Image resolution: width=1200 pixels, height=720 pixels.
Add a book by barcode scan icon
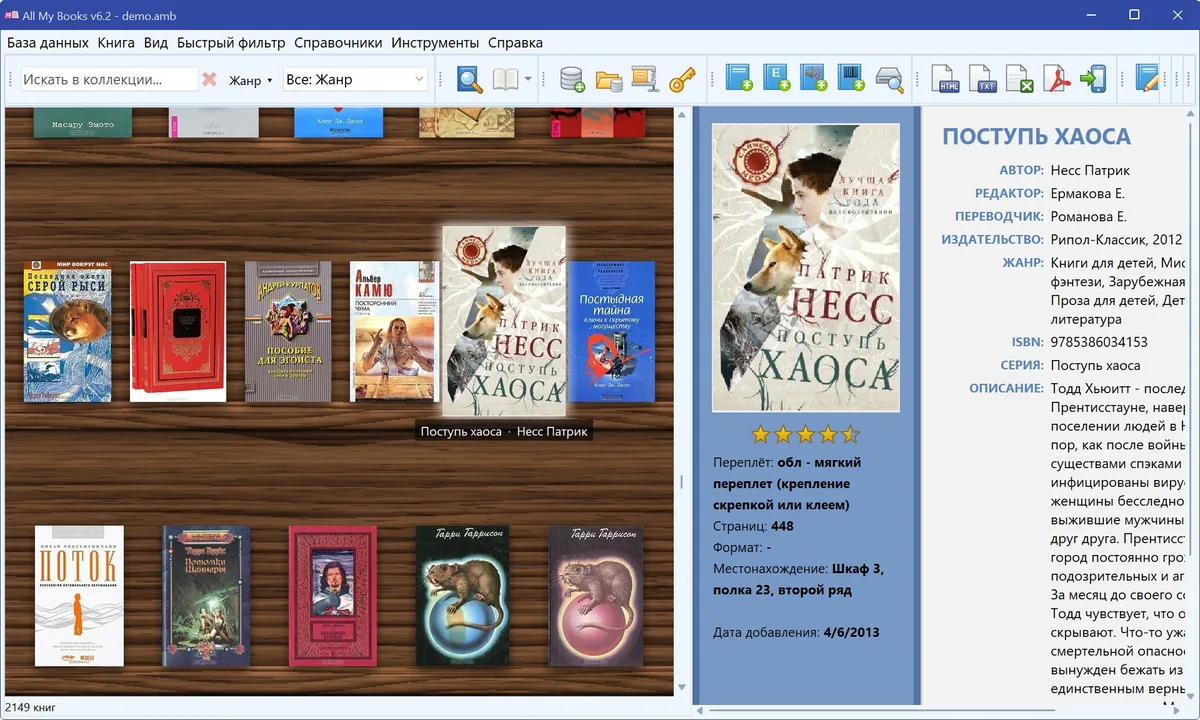click(x=851, y=79)
